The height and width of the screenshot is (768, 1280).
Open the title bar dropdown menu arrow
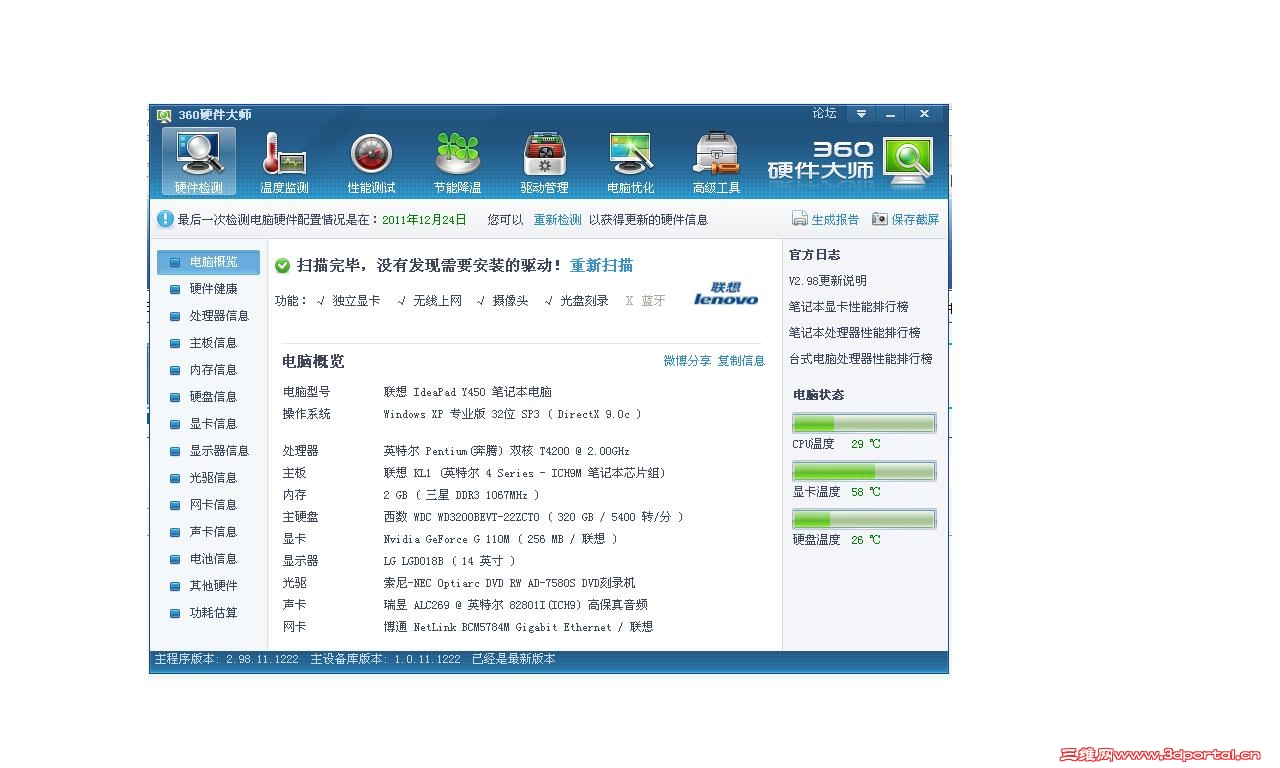(861, 114)
